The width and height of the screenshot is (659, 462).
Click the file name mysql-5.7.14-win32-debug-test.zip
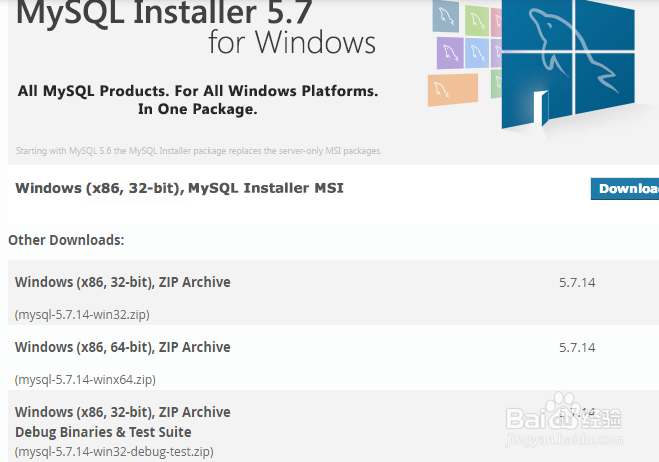point(114,451)
